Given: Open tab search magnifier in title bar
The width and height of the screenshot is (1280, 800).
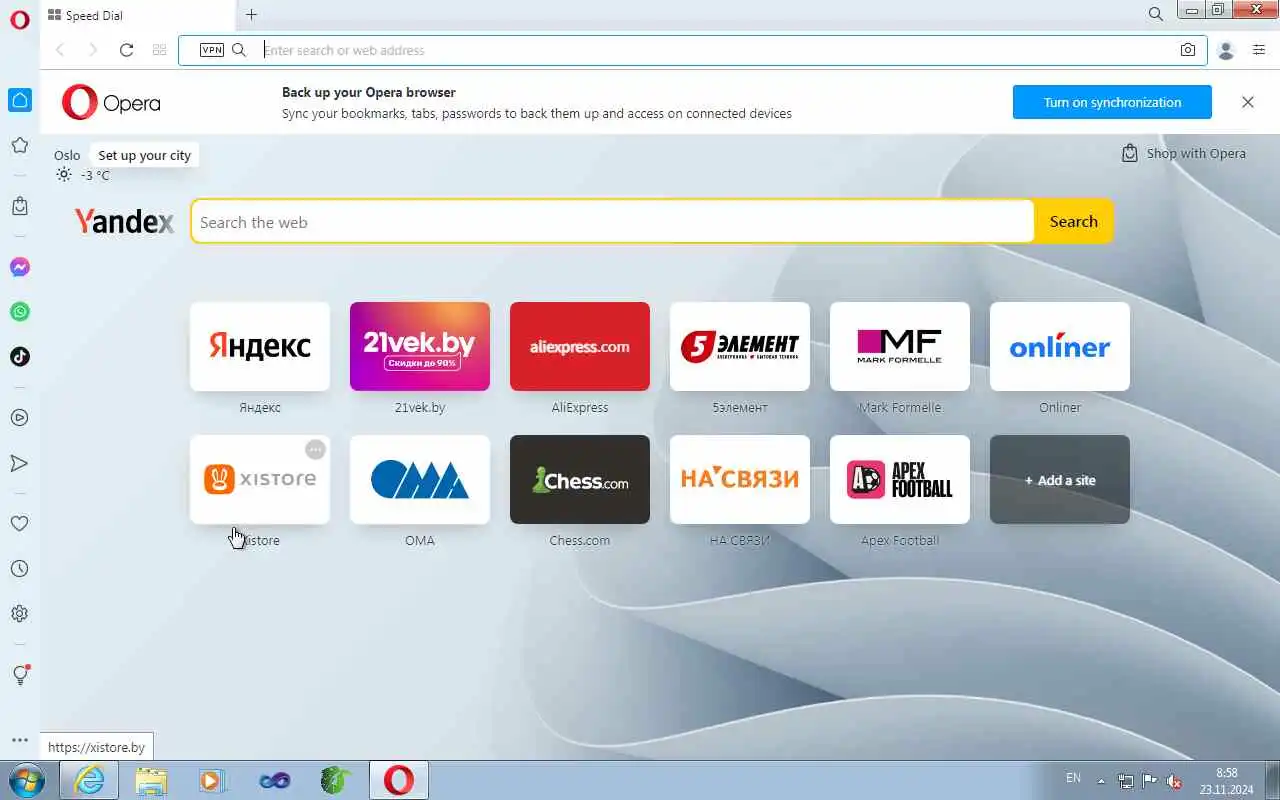Looking at the screenshot, I should point(1156,14).
